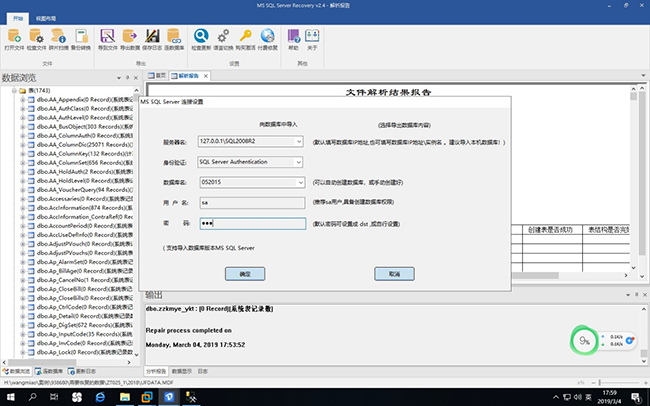Cancel the dialog with 取消 button
Screen dimensions: 650x406
(394, 274)
